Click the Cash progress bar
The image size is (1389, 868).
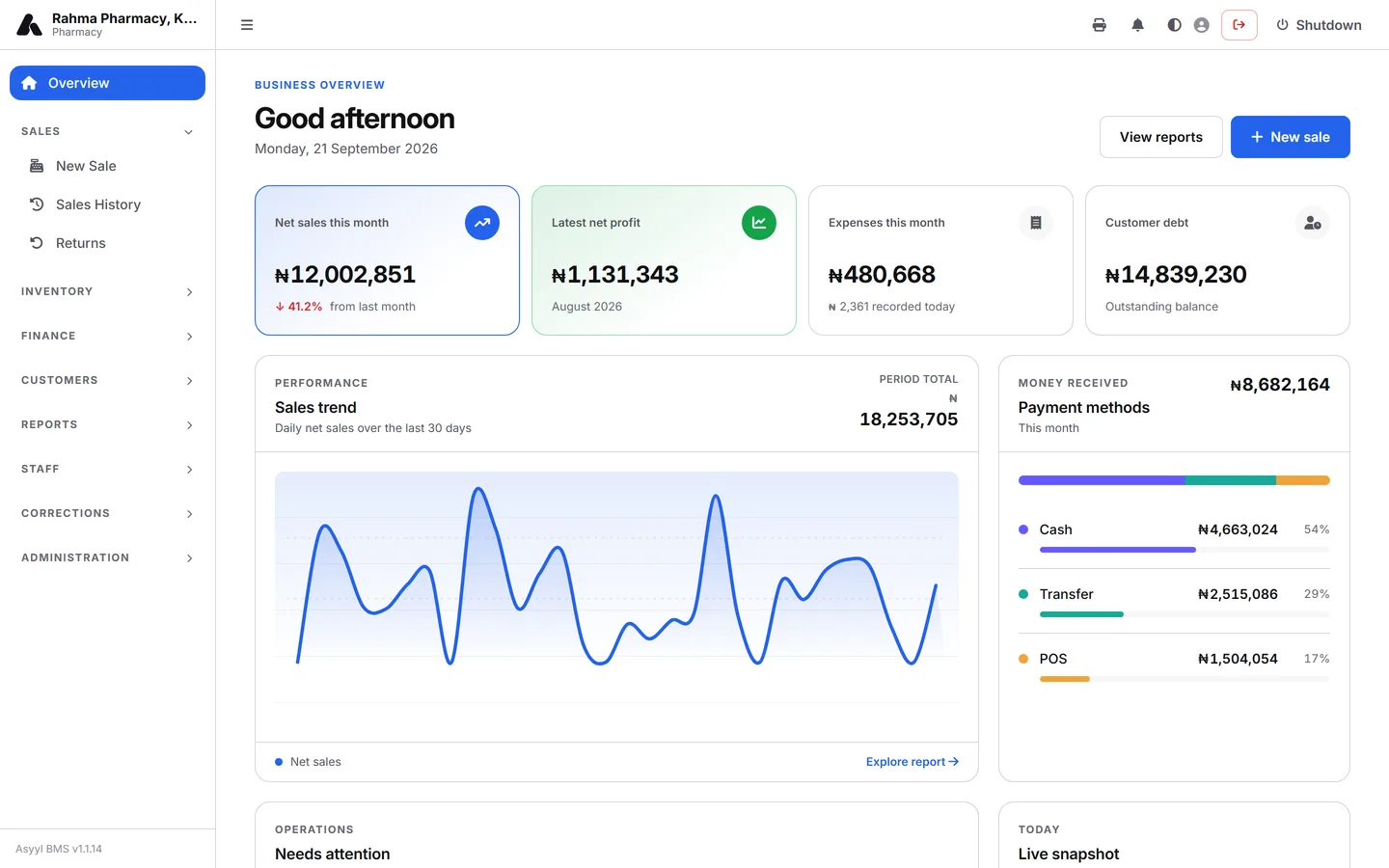tap(1185, 550)
